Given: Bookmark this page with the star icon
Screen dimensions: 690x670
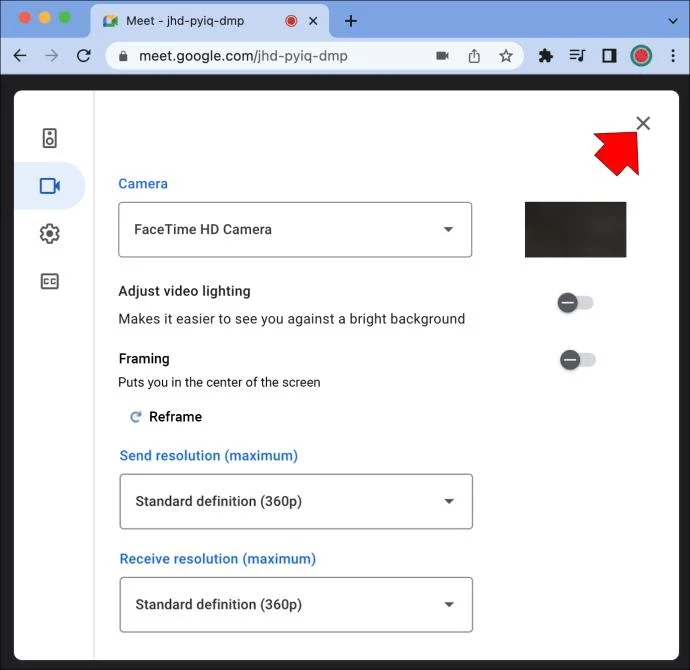Looking at the screenshot, I should click(506, 56).
